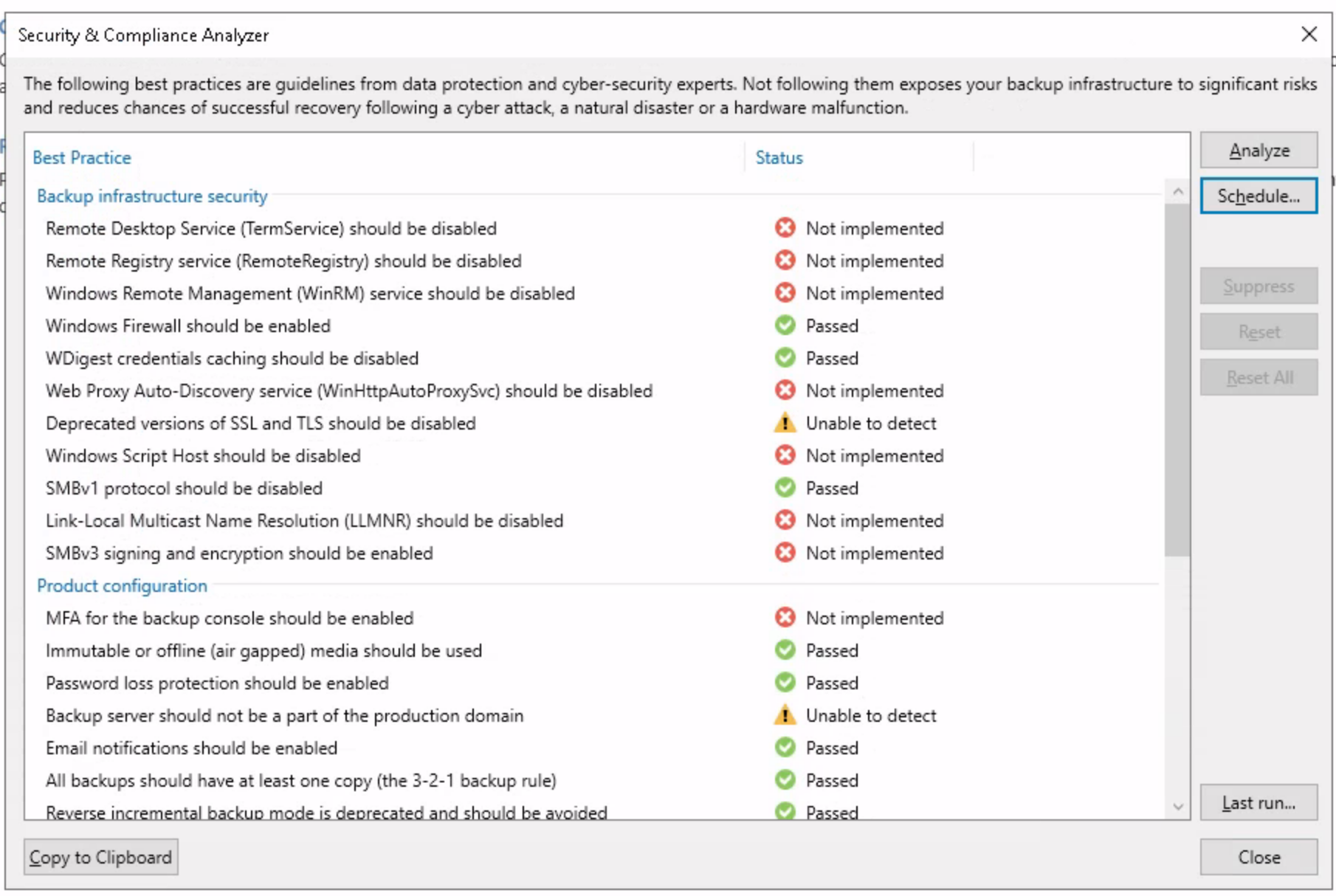Viewport: 1336px width, 896px height.
Task: Open the Schedule settings
Action: tap(1258, 196)
